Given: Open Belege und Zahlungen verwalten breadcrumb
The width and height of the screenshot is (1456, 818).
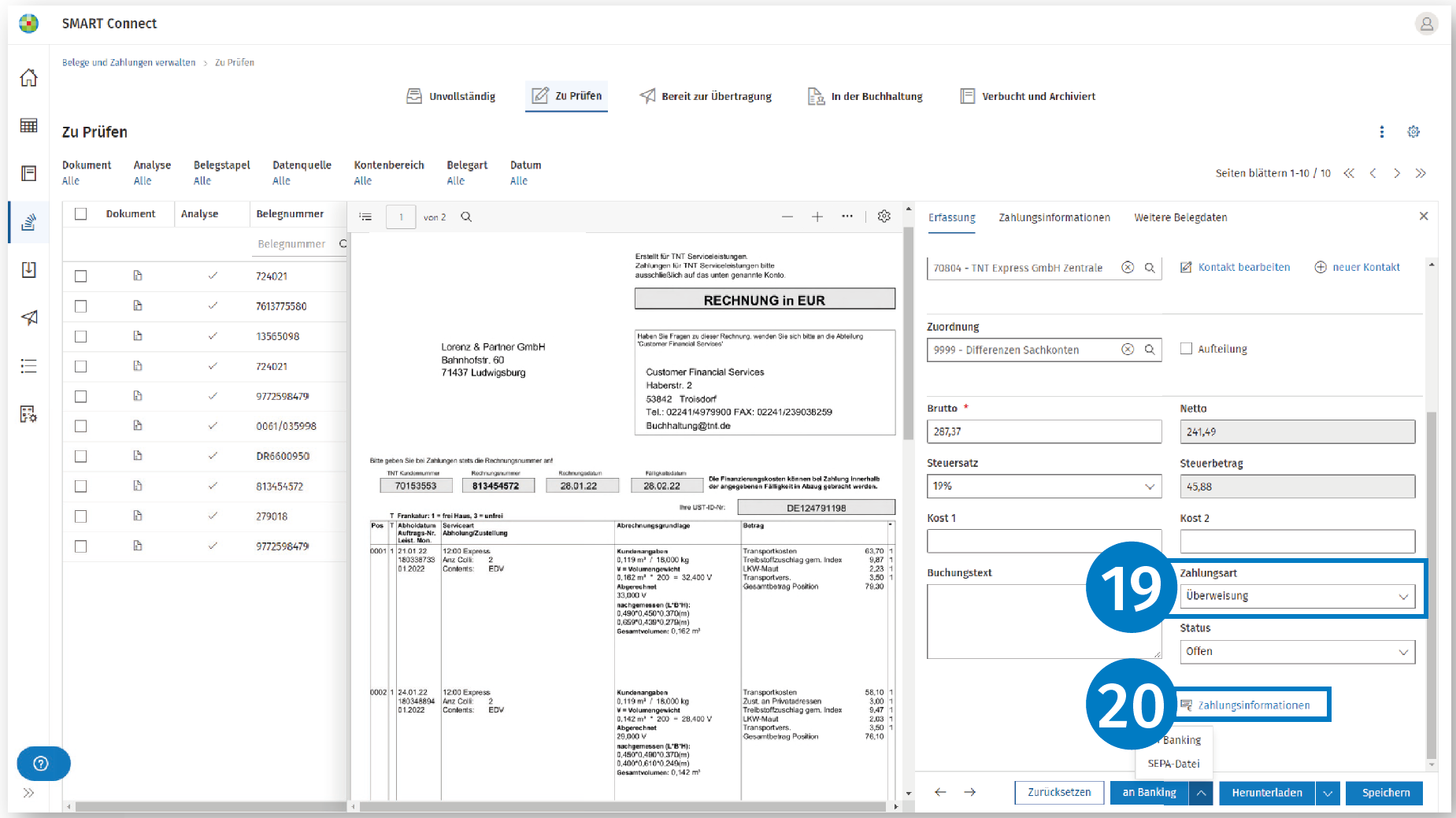Looking at the screenshot, I should (128, 62).
